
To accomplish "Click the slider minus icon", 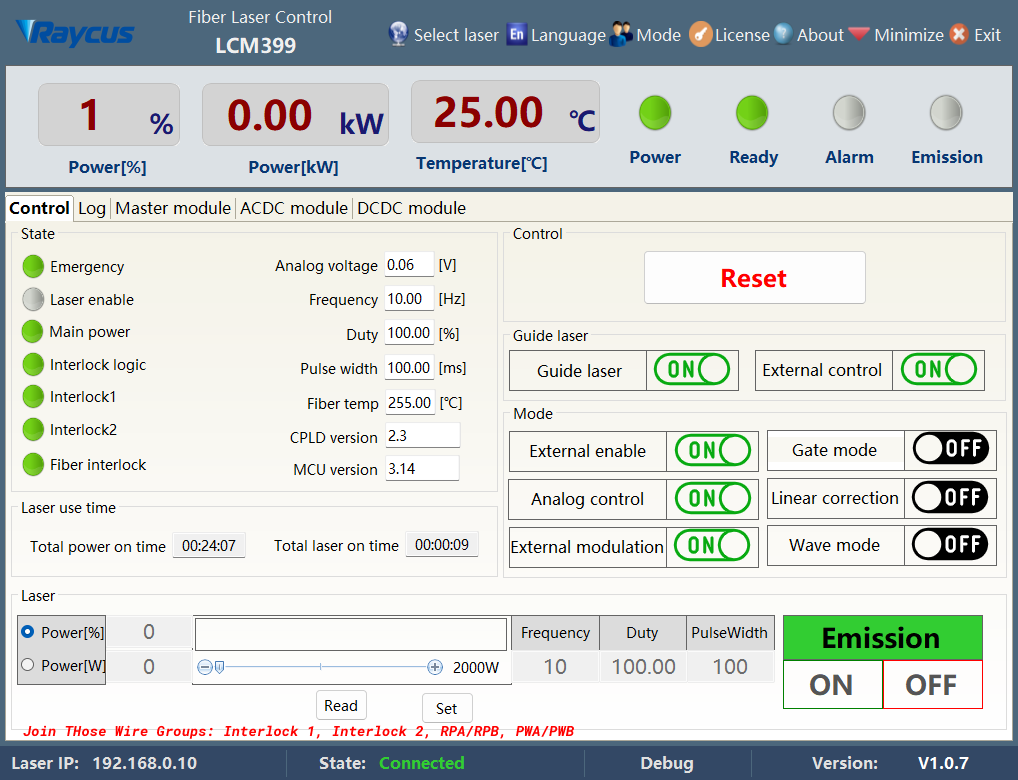I will [x=204, y=667].
